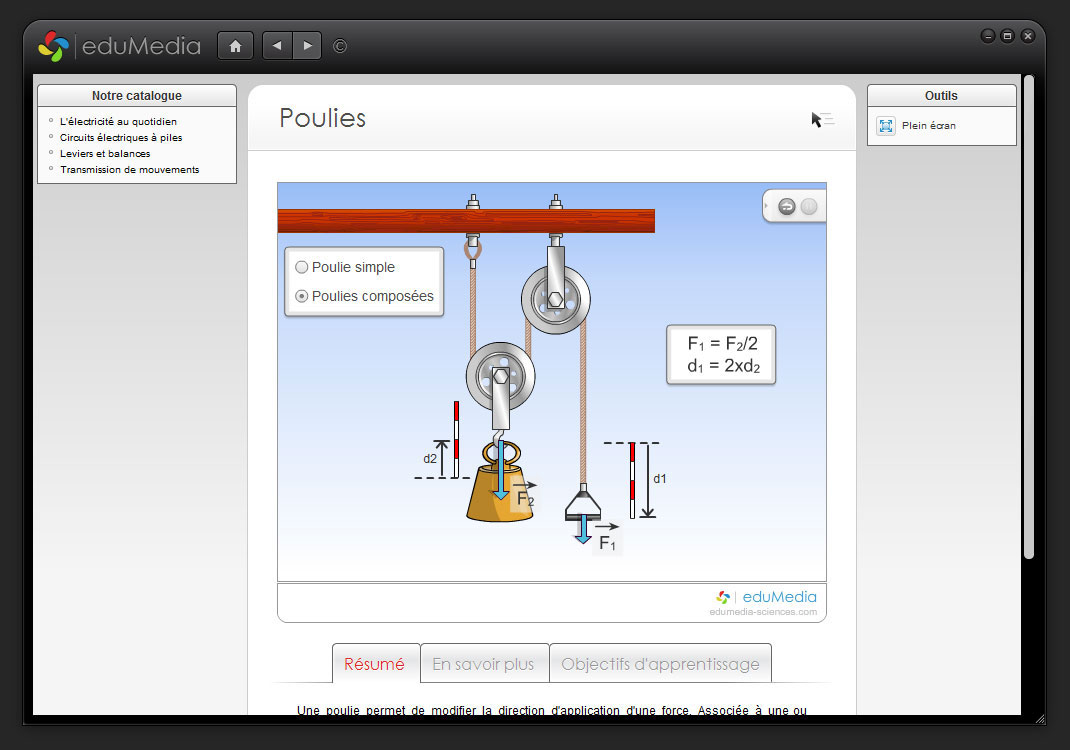
Task: Open Leviers et balances catalogue link
Action: click(105, 154)
